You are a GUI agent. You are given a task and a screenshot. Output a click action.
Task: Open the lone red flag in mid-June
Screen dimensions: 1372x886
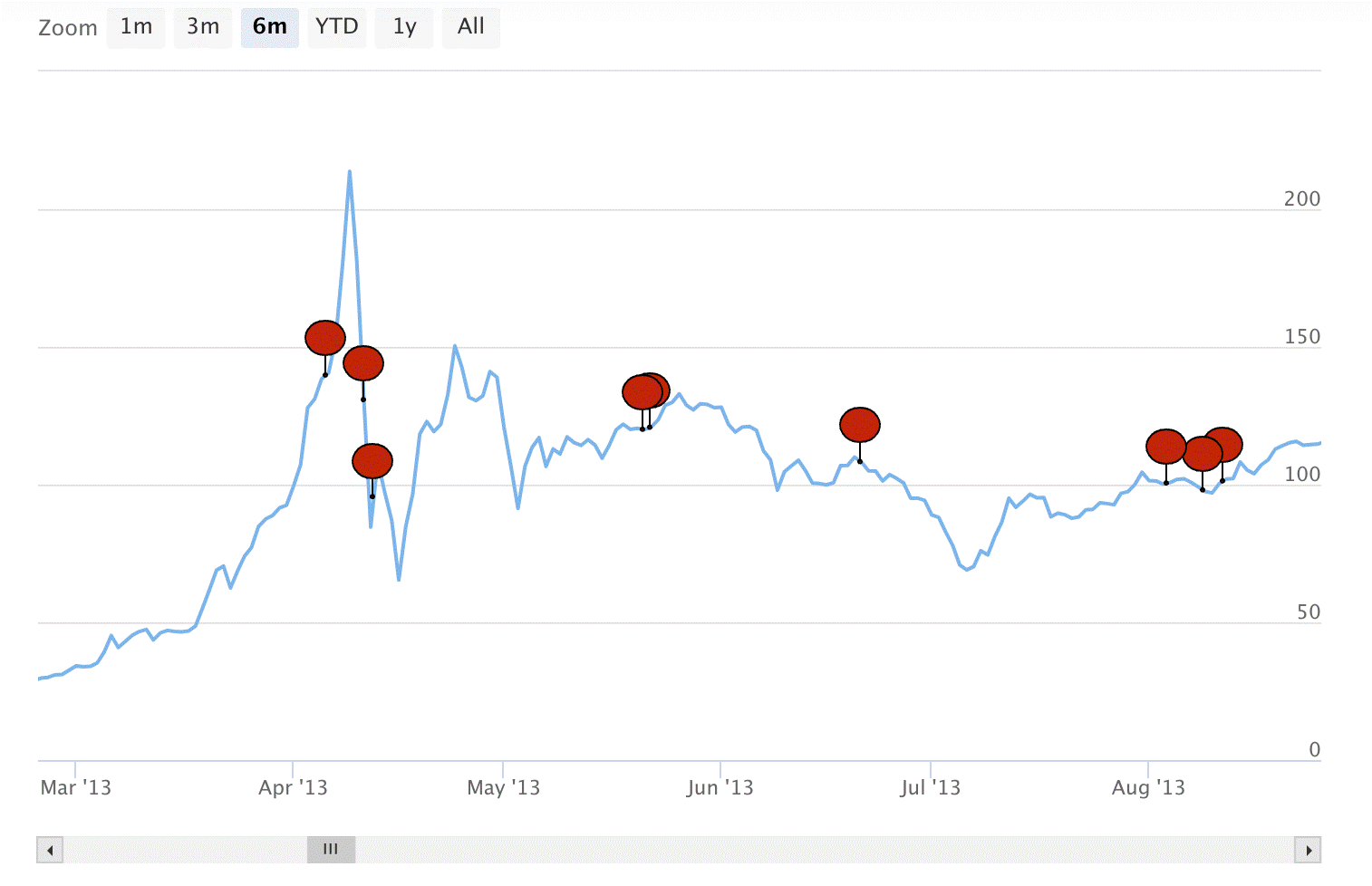click(x=860, y=424)
